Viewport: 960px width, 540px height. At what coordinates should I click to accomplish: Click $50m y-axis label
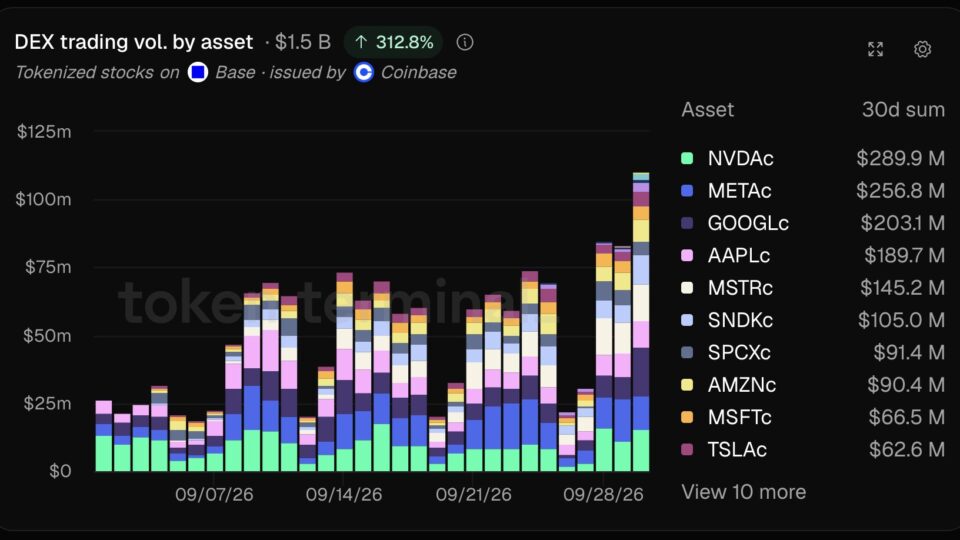pyautogui.click(x=47, y=336)
